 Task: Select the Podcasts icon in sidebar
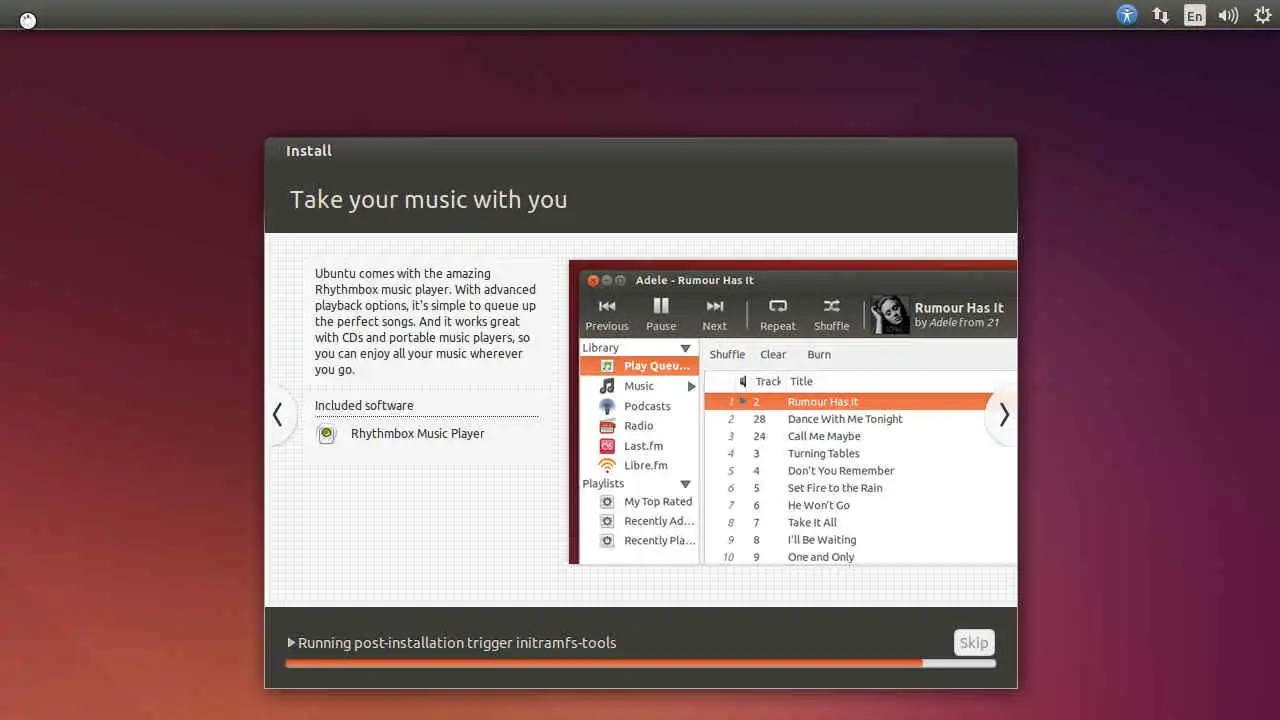[607, 406]
